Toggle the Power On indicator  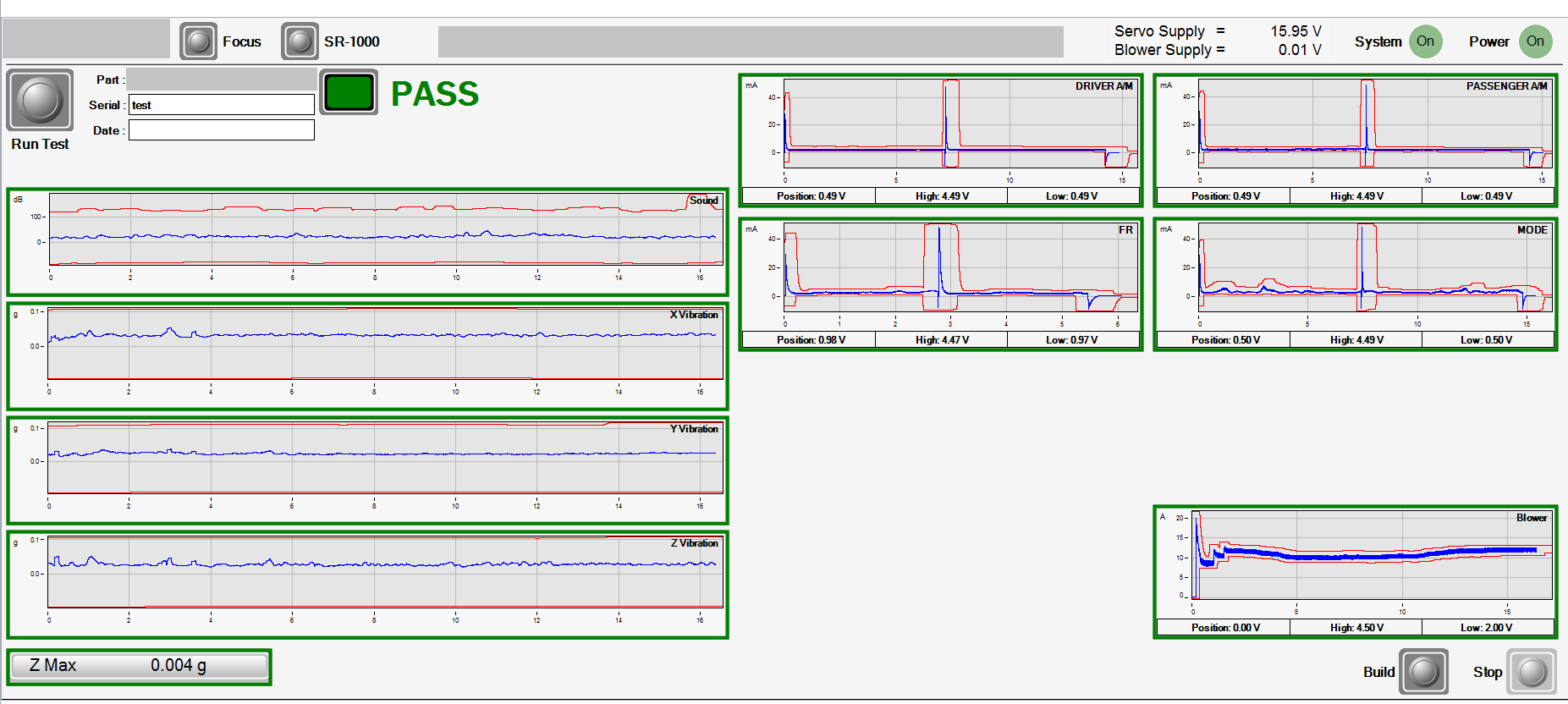click(x=1535, y=41)
